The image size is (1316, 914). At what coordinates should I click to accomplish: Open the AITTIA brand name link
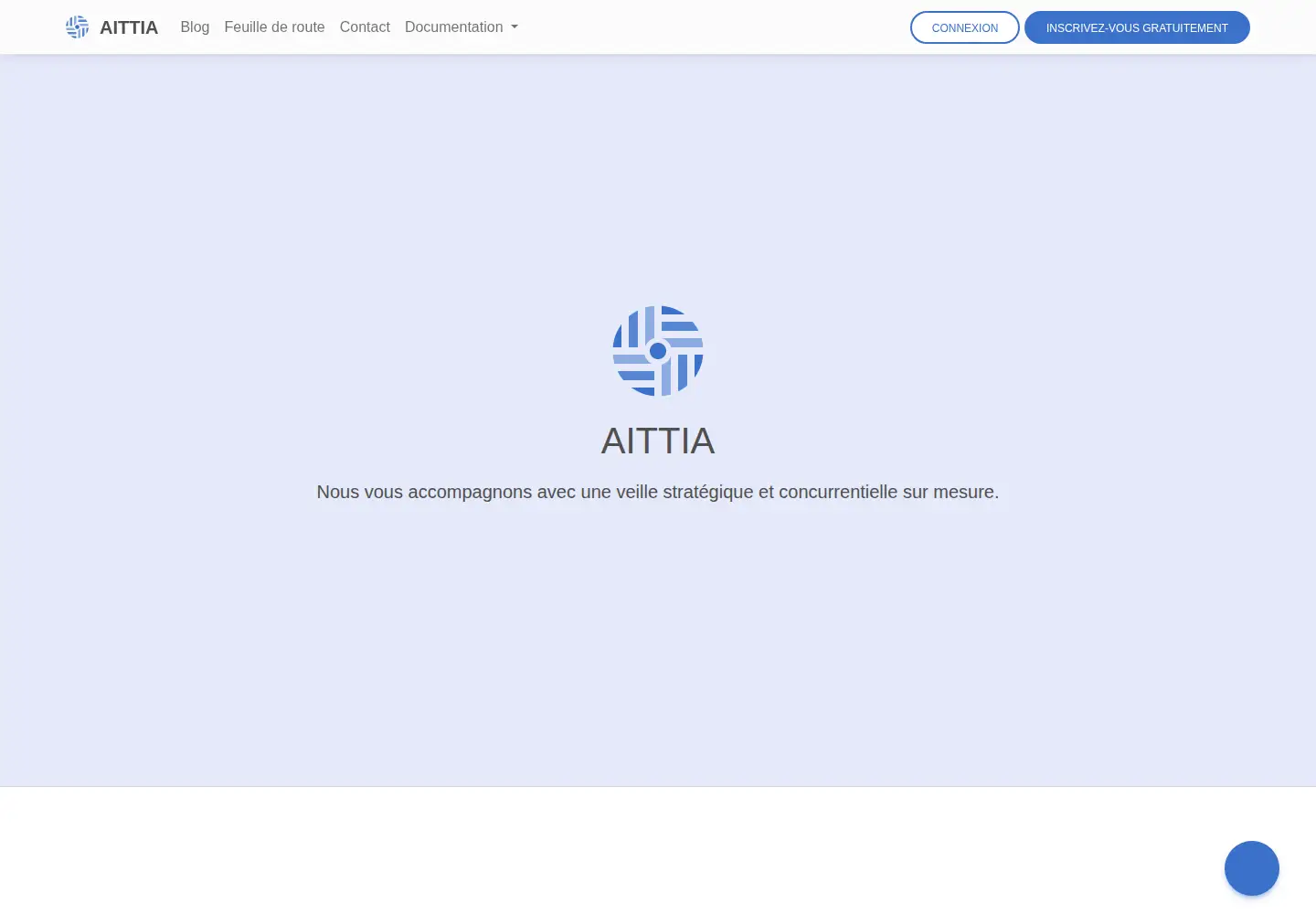(x=129, y=27)
